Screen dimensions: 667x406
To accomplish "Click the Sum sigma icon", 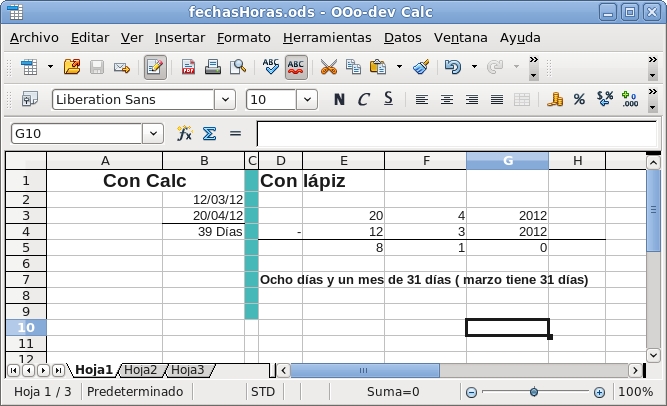I will (x=210, y=133).
